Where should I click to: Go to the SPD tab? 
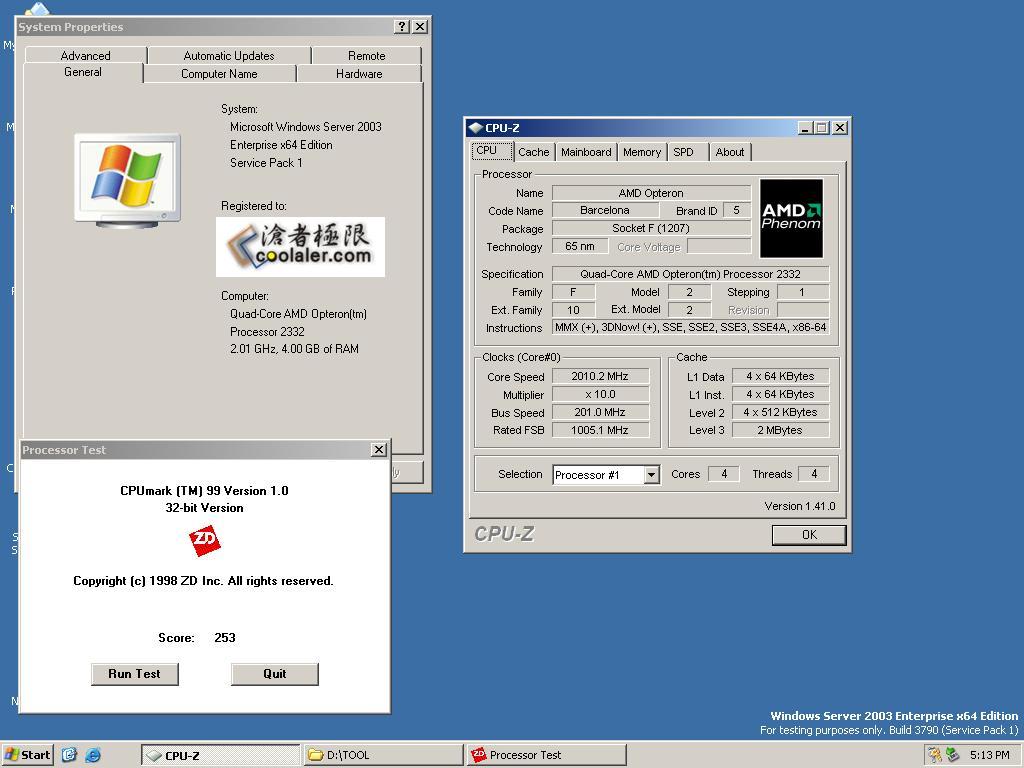683,152
